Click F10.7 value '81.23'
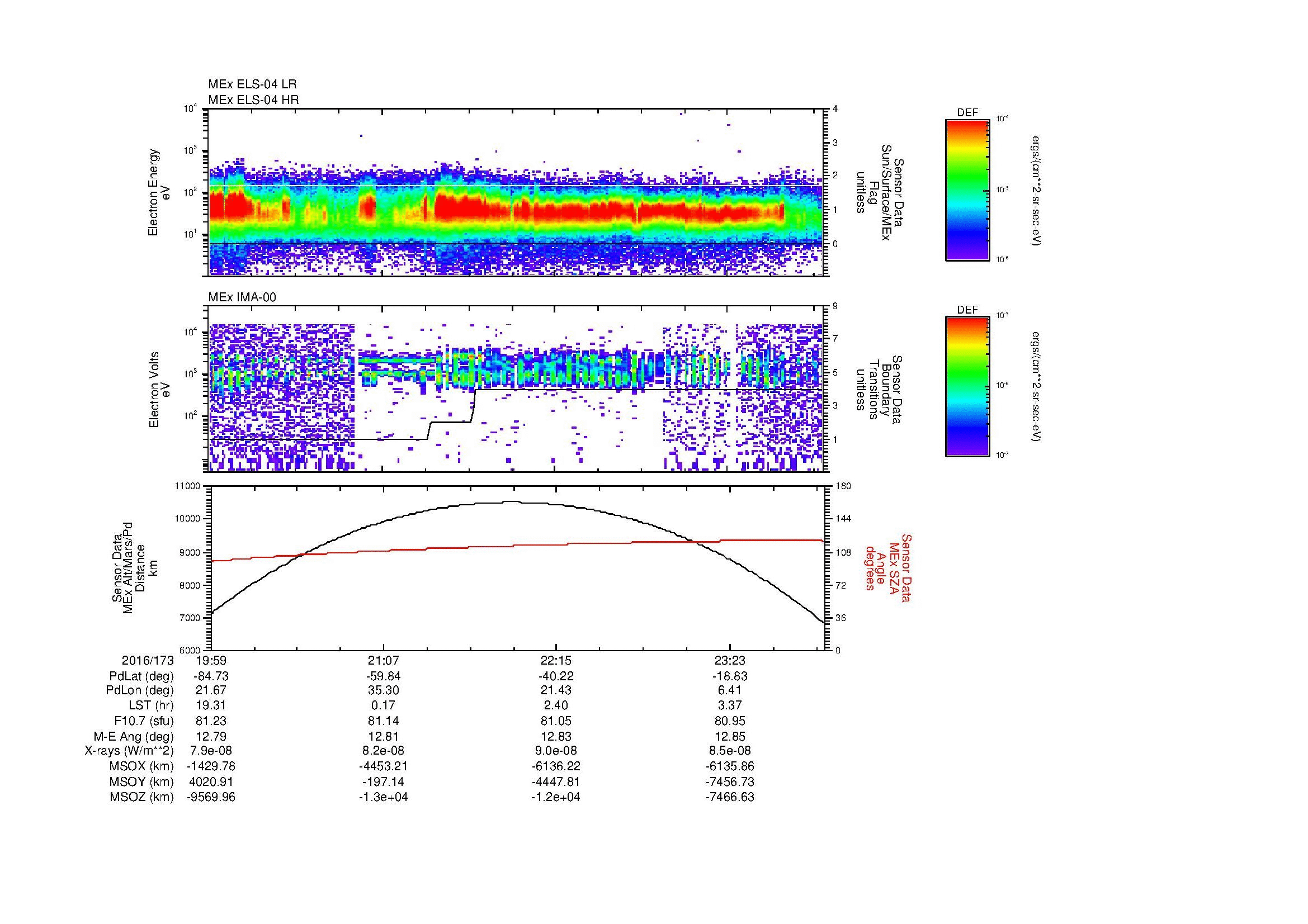The width and height of the screenshot is (1308, 924). tap(211, 721)
